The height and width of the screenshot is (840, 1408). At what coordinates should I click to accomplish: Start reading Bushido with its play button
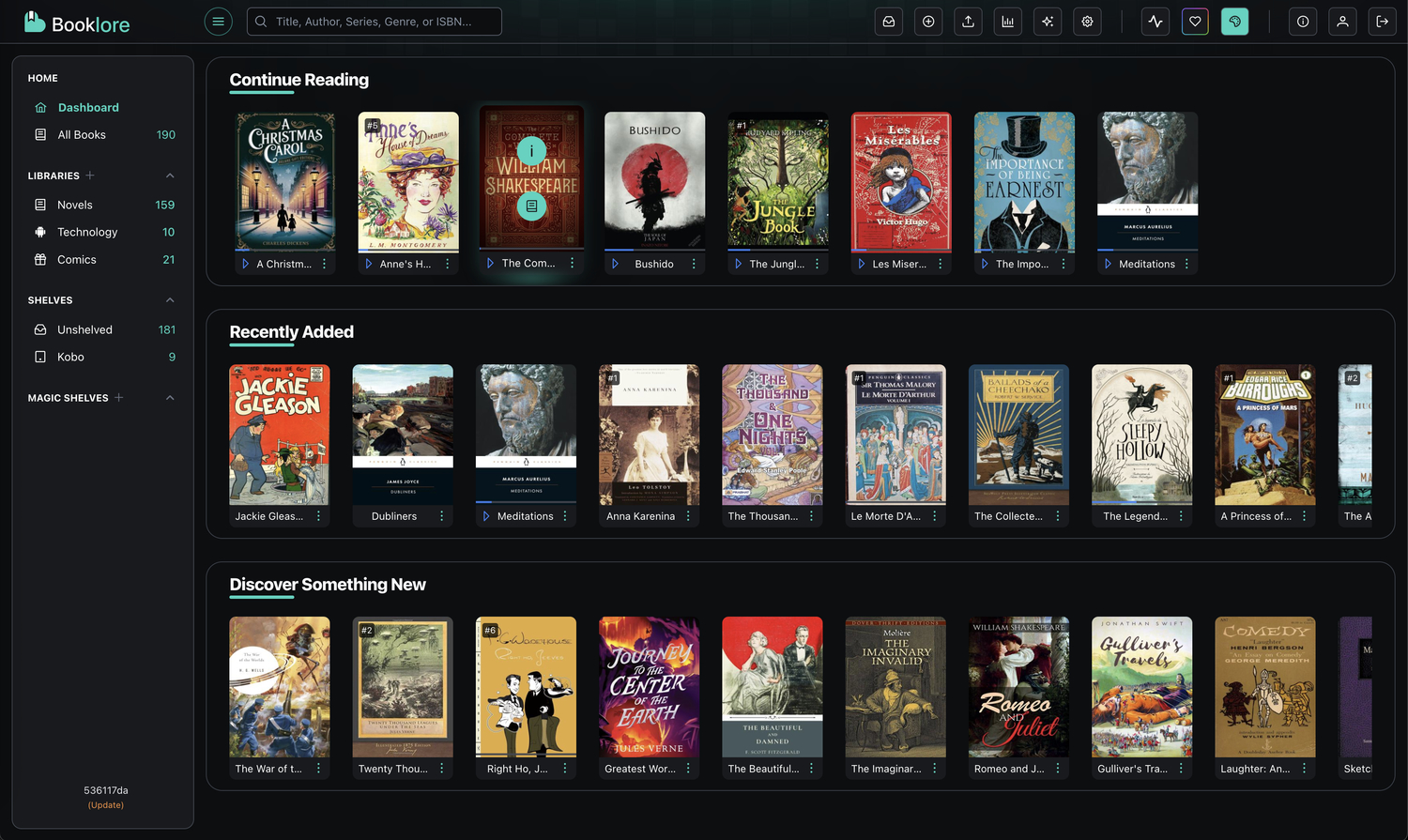615,264
